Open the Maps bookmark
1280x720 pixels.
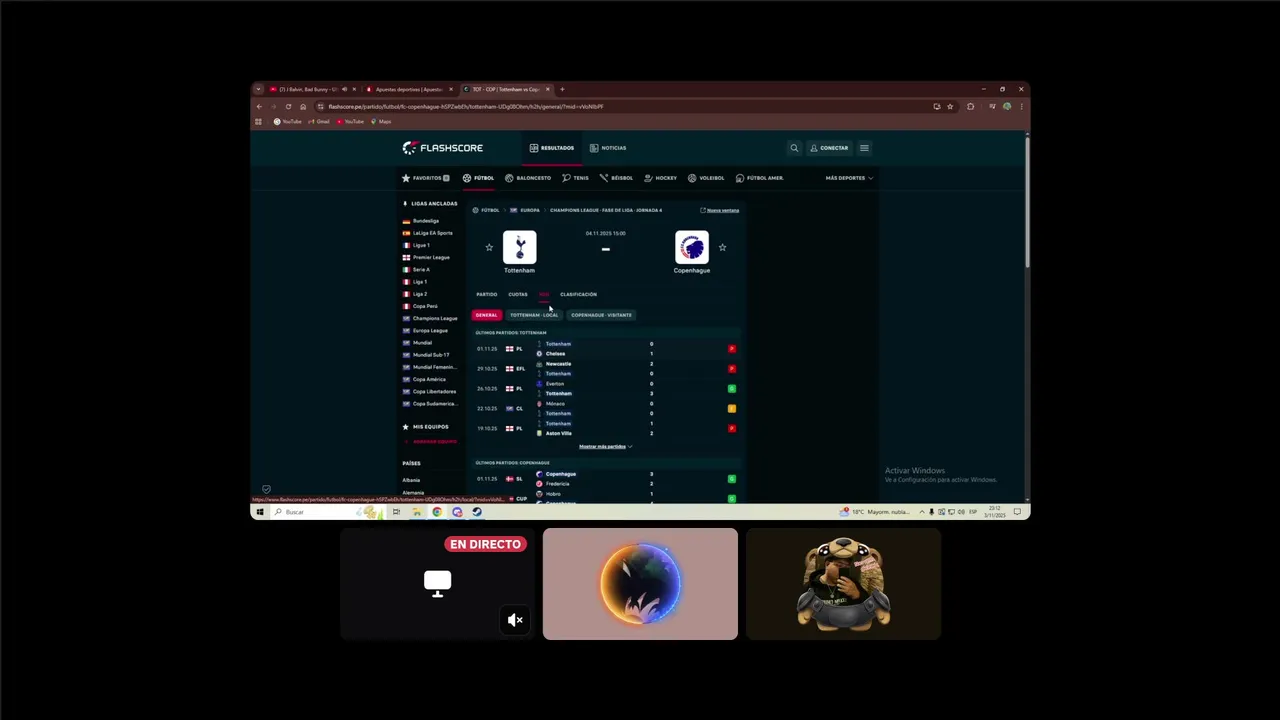381,121
